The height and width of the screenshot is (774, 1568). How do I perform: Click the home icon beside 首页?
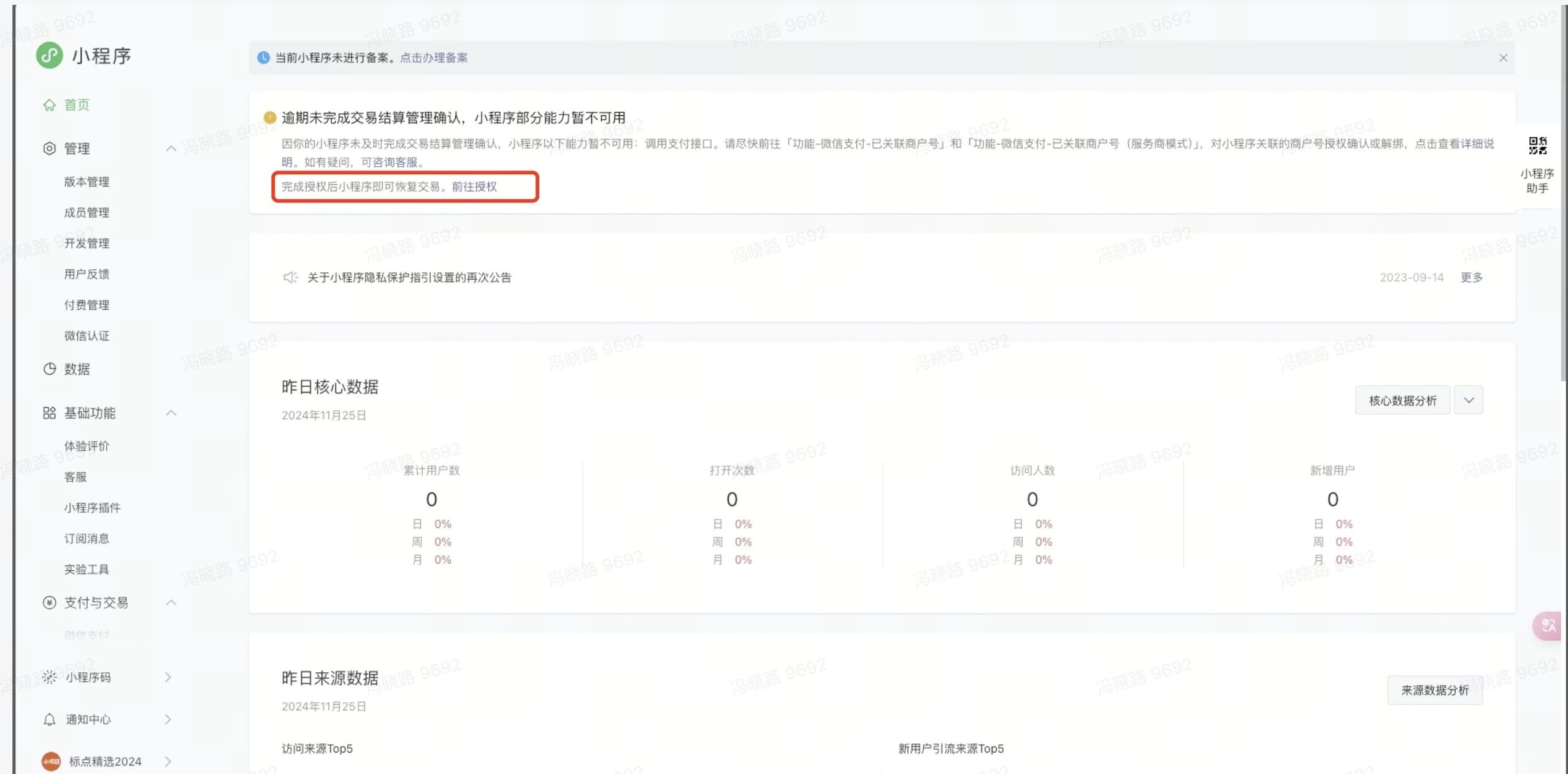49,105
